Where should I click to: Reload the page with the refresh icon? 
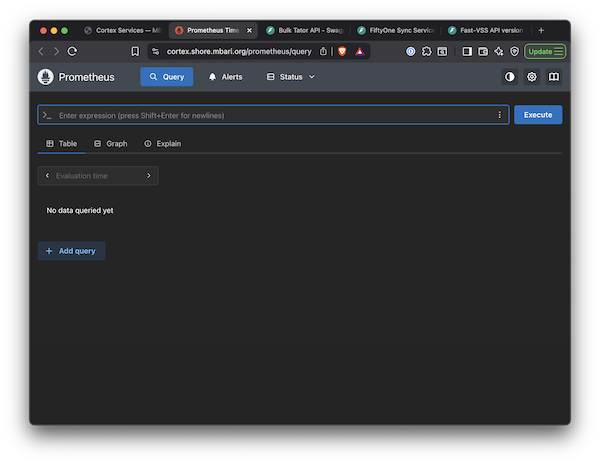[x=72, y=51]
